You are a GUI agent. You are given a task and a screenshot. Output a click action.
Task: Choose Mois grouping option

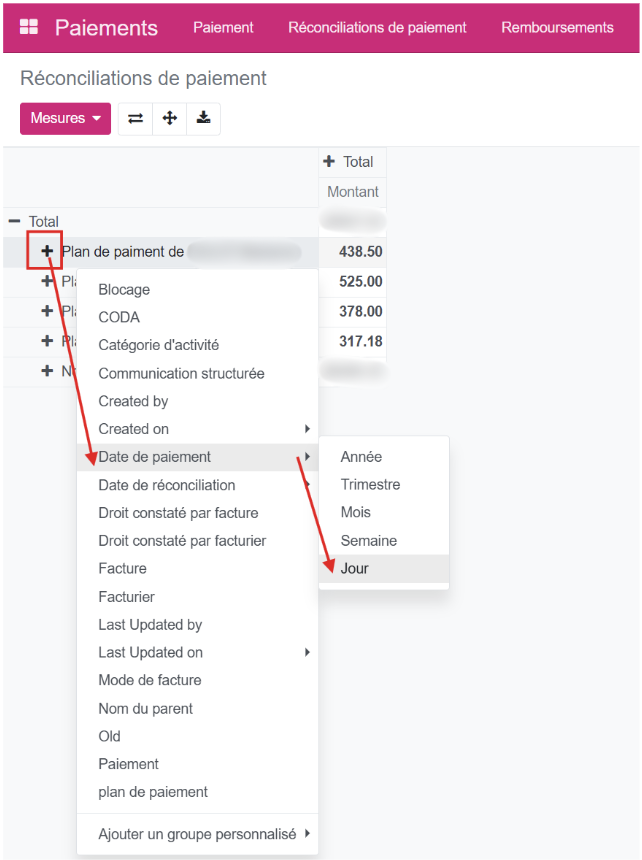[356, 512]
